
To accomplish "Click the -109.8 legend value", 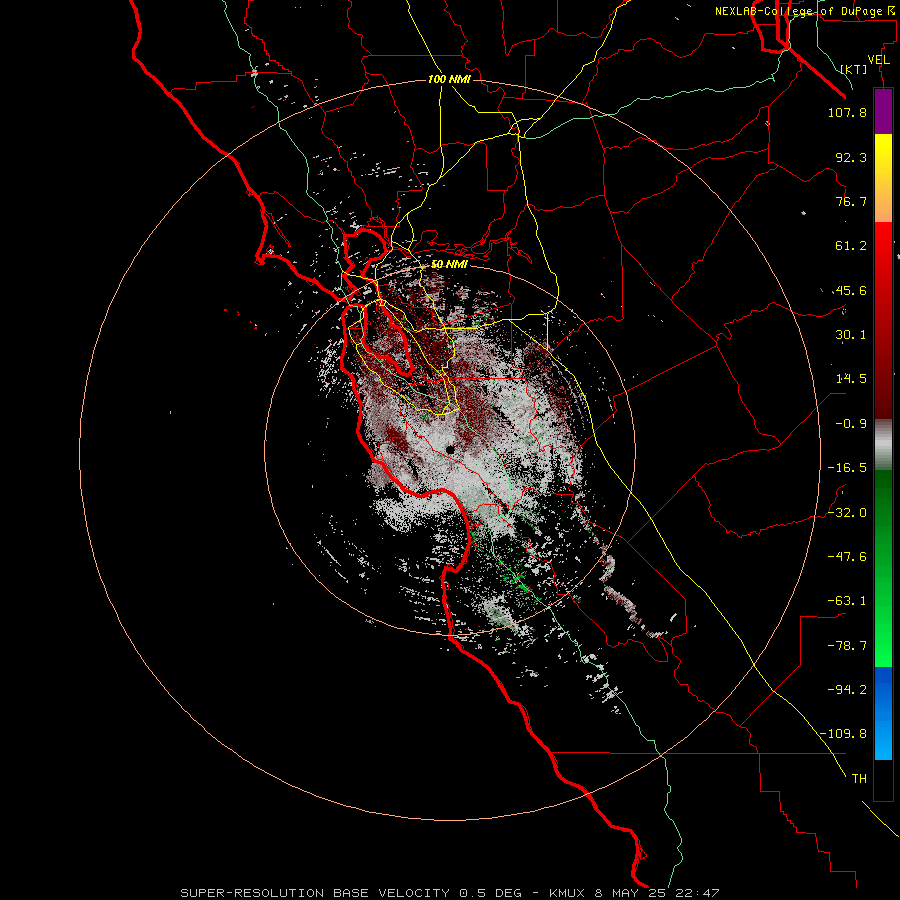I will point(844,734).
